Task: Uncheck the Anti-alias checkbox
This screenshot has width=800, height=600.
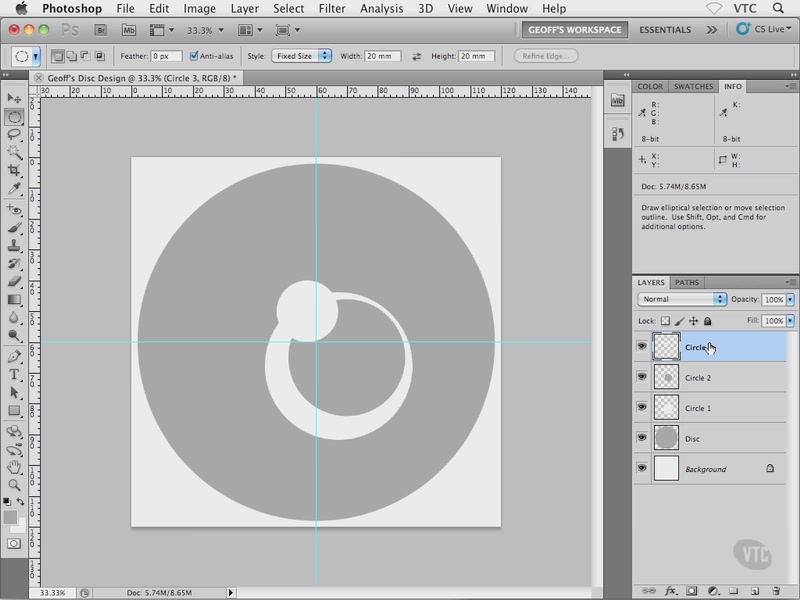Action: (x=194, y=56)
